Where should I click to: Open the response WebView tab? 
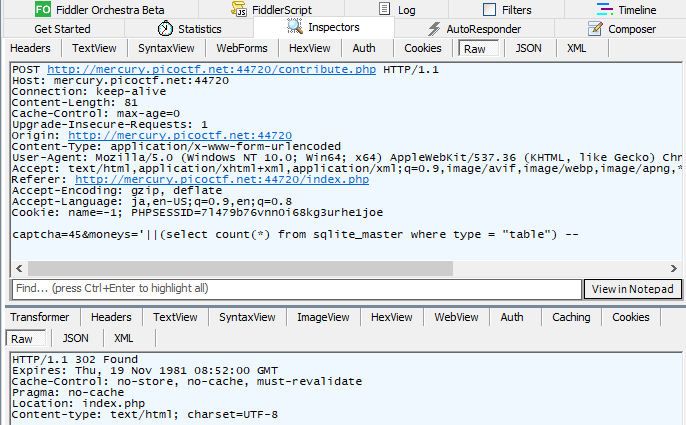456,317
